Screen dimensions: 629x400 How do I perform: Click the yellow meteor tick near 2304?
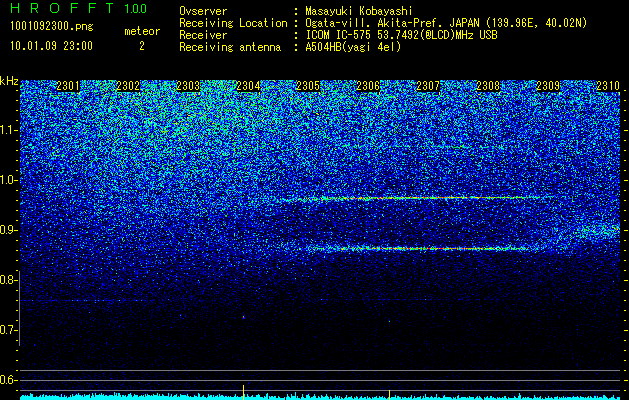pos(243,392)
